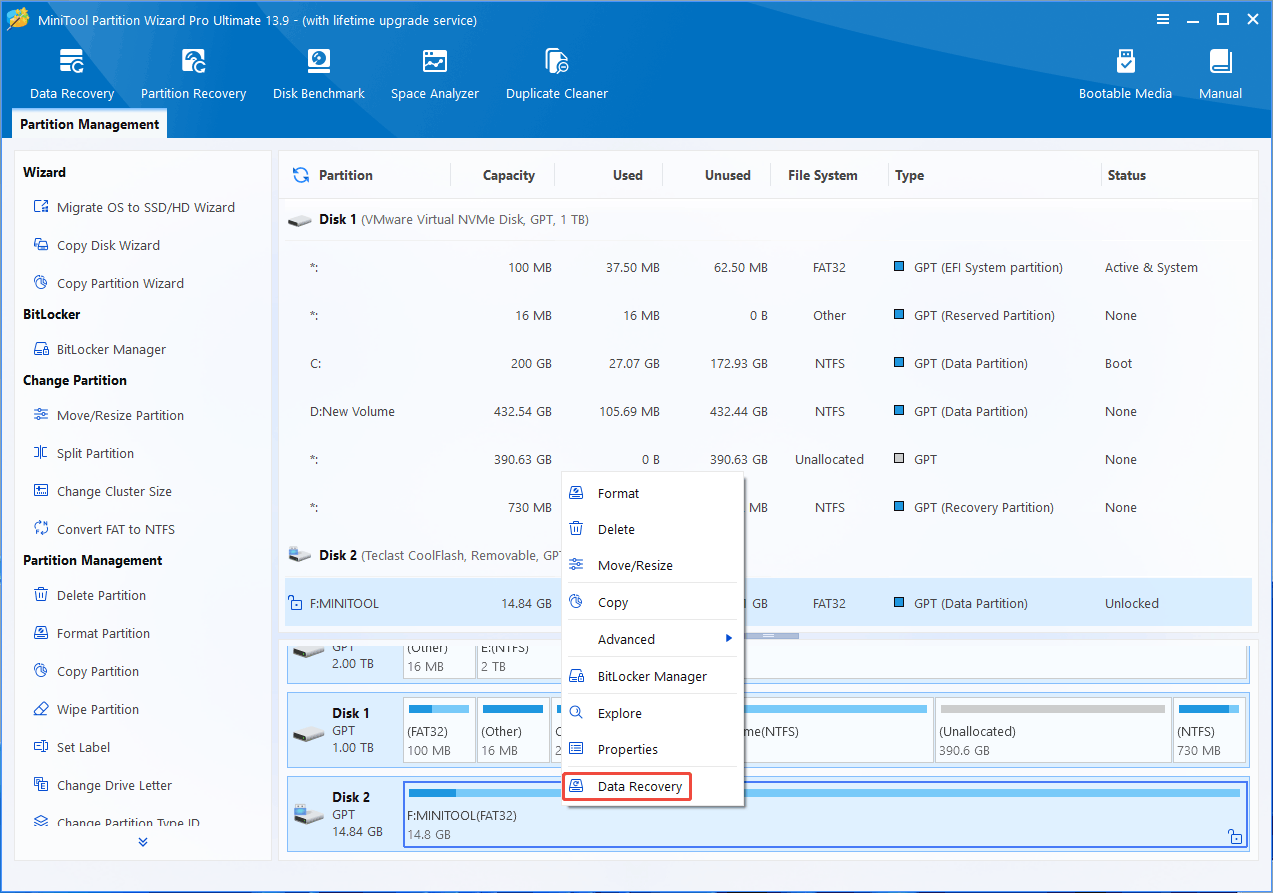Select the NTFS 730 MB block in disk map

tap(1209, 731)
